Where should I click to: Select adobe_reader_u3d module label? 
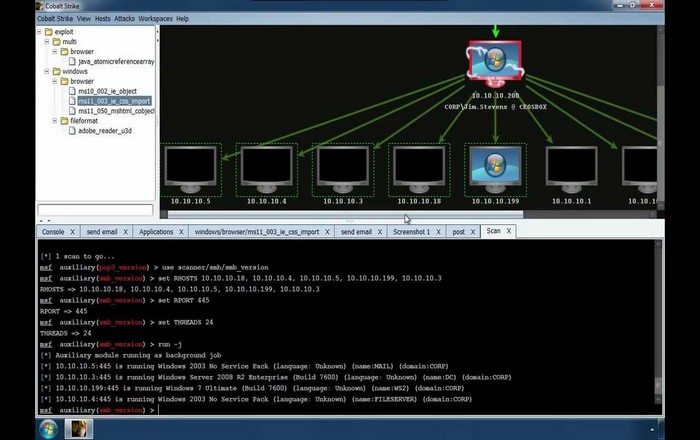pyautogui.click(x=105, y=131)
